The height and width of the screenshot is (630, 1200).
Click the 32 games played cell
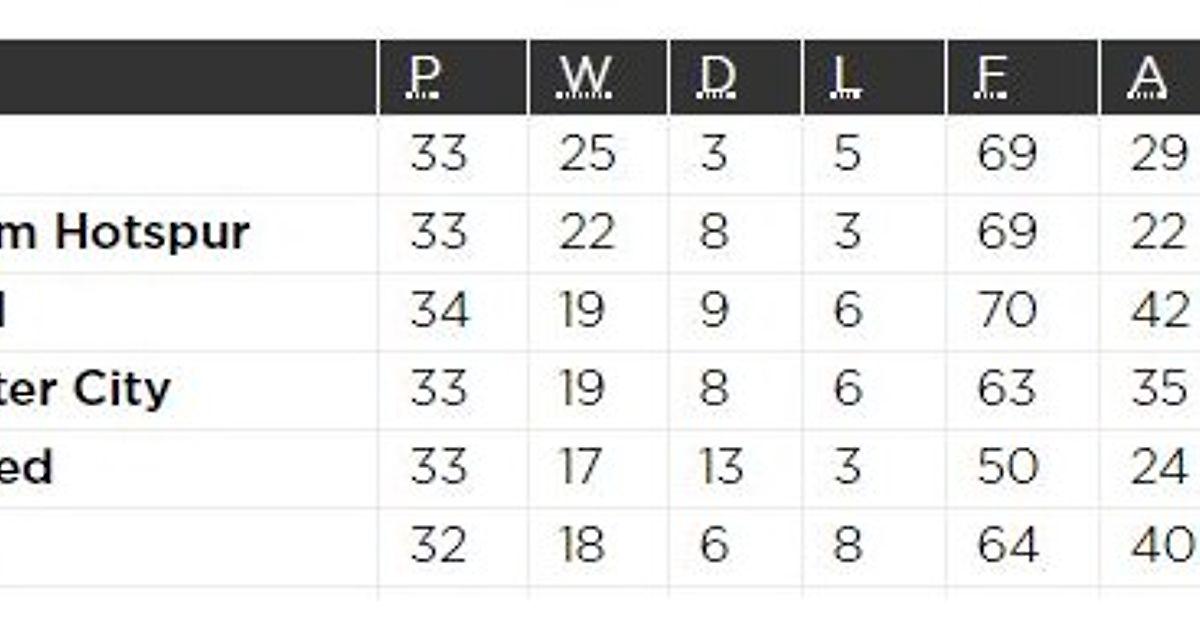pyautogui.click(x=438, y=546)
